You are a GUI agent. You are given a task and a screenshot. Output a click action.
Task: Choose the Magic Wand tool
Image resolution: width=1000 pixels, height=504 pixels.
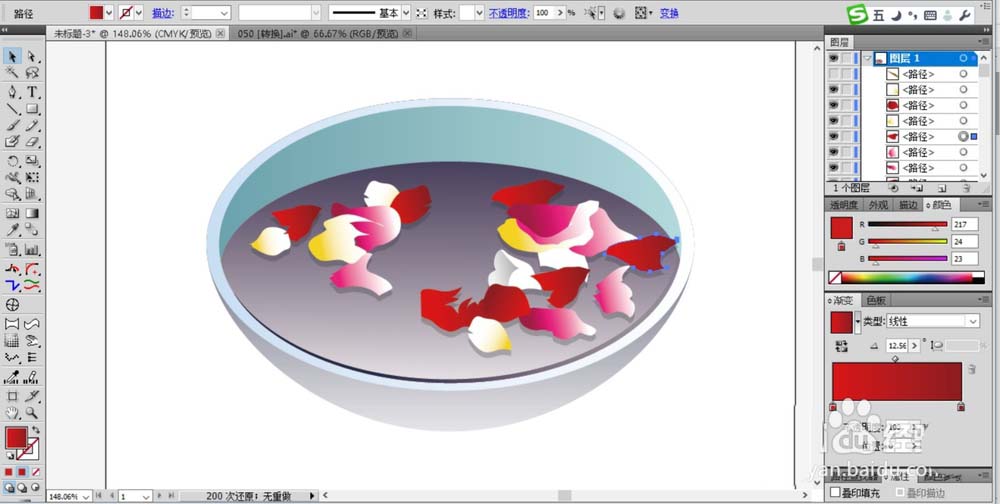click(12, 73)
